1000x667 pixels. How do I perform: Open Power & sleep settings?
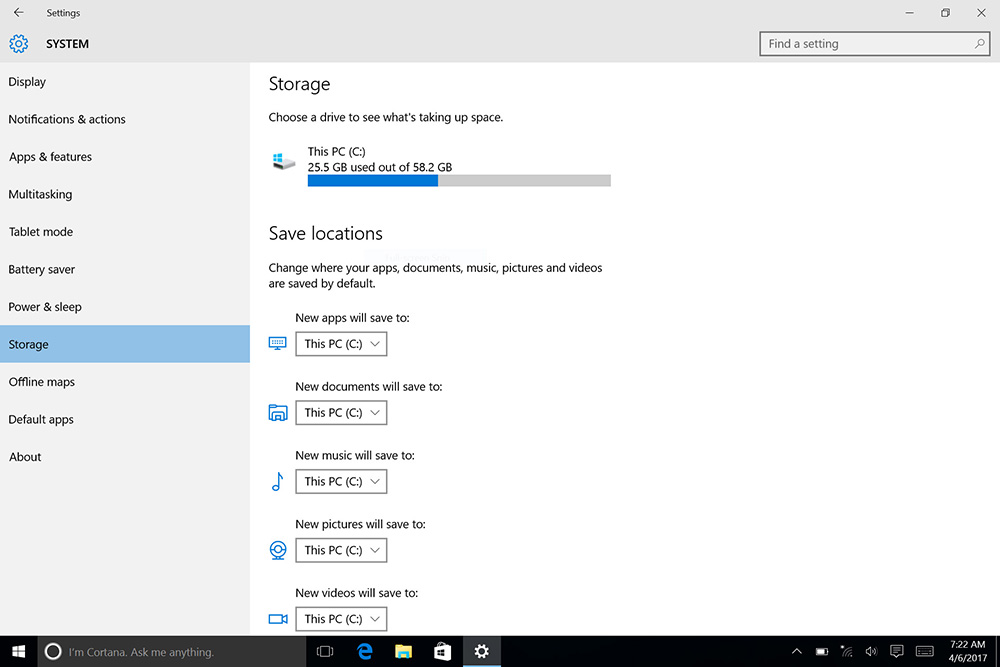(x=125, y=307)
